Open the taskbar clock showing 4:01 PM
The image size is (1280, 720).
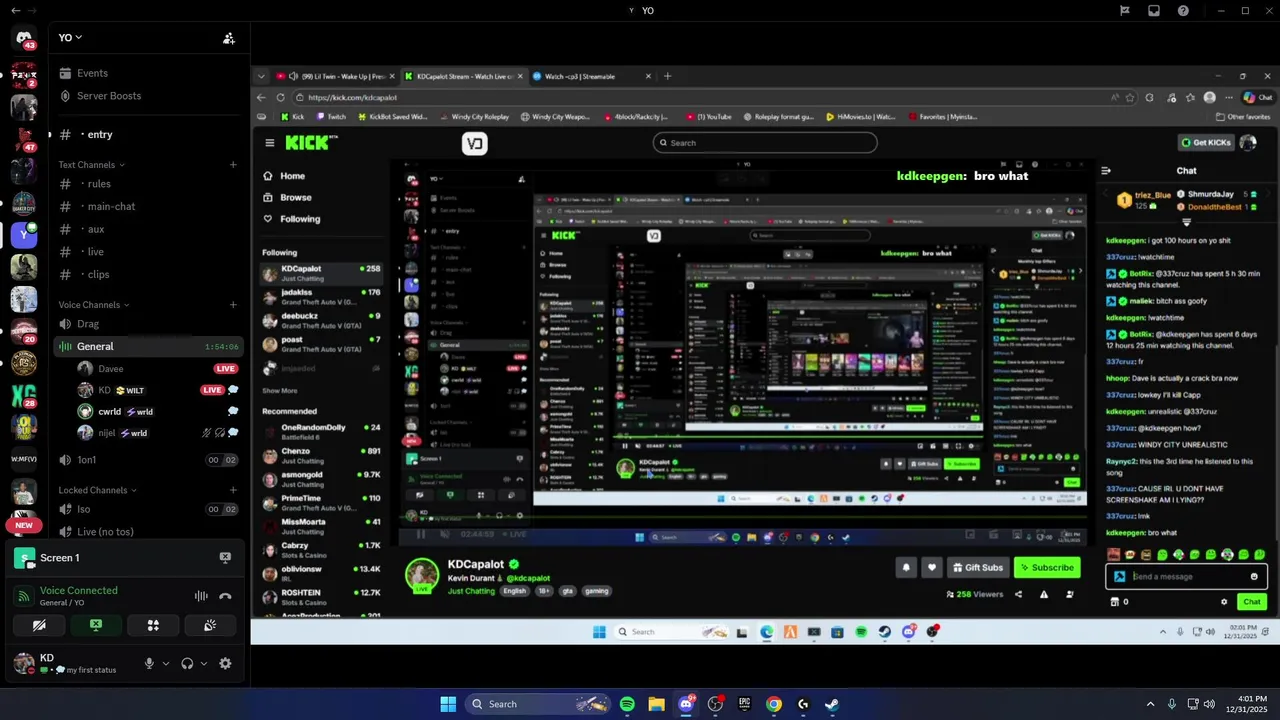[x=1244, y=704]
